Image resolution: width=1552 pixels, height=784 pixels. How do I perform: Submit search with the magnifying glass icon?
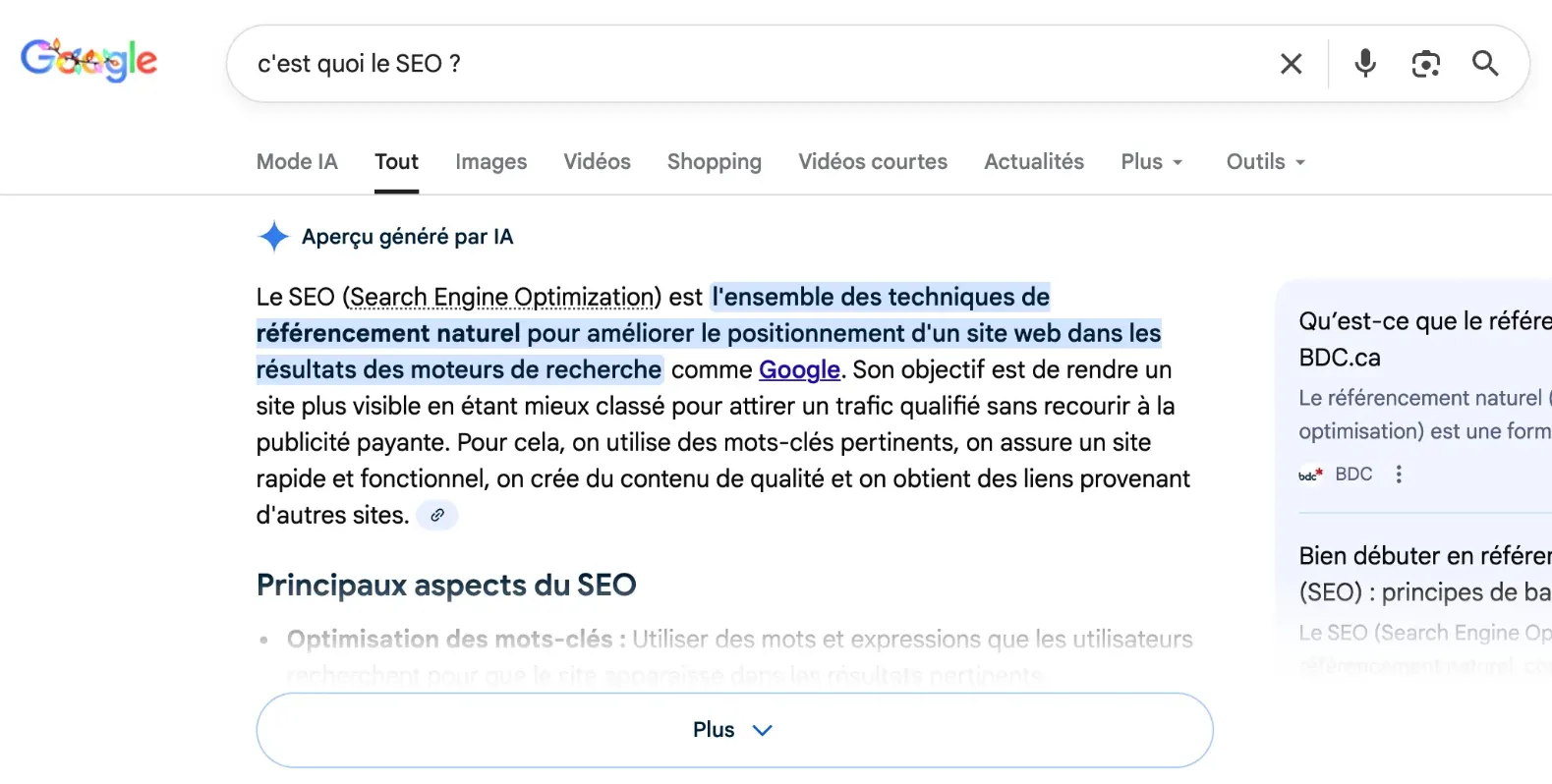1485,64
